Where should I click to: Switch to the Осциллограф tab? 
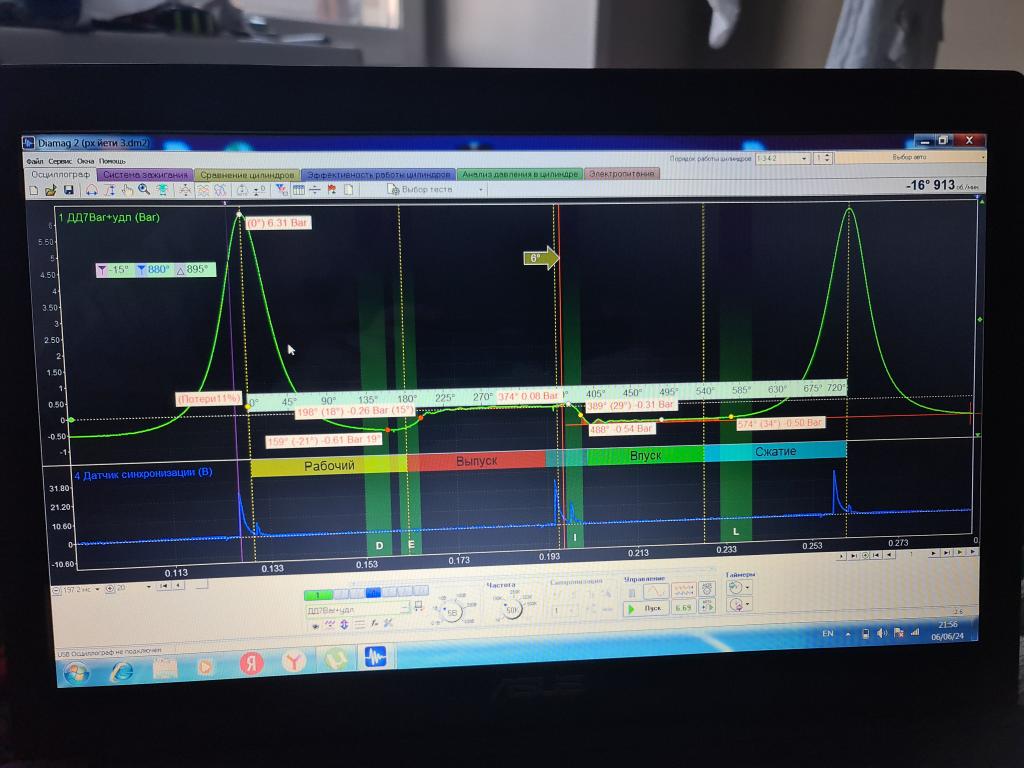tap(61, 175)
